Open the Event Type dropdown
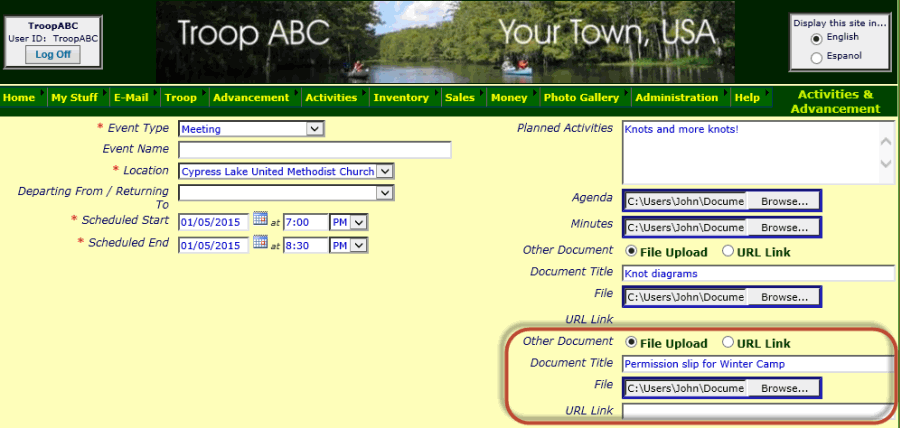 (251, 129)
